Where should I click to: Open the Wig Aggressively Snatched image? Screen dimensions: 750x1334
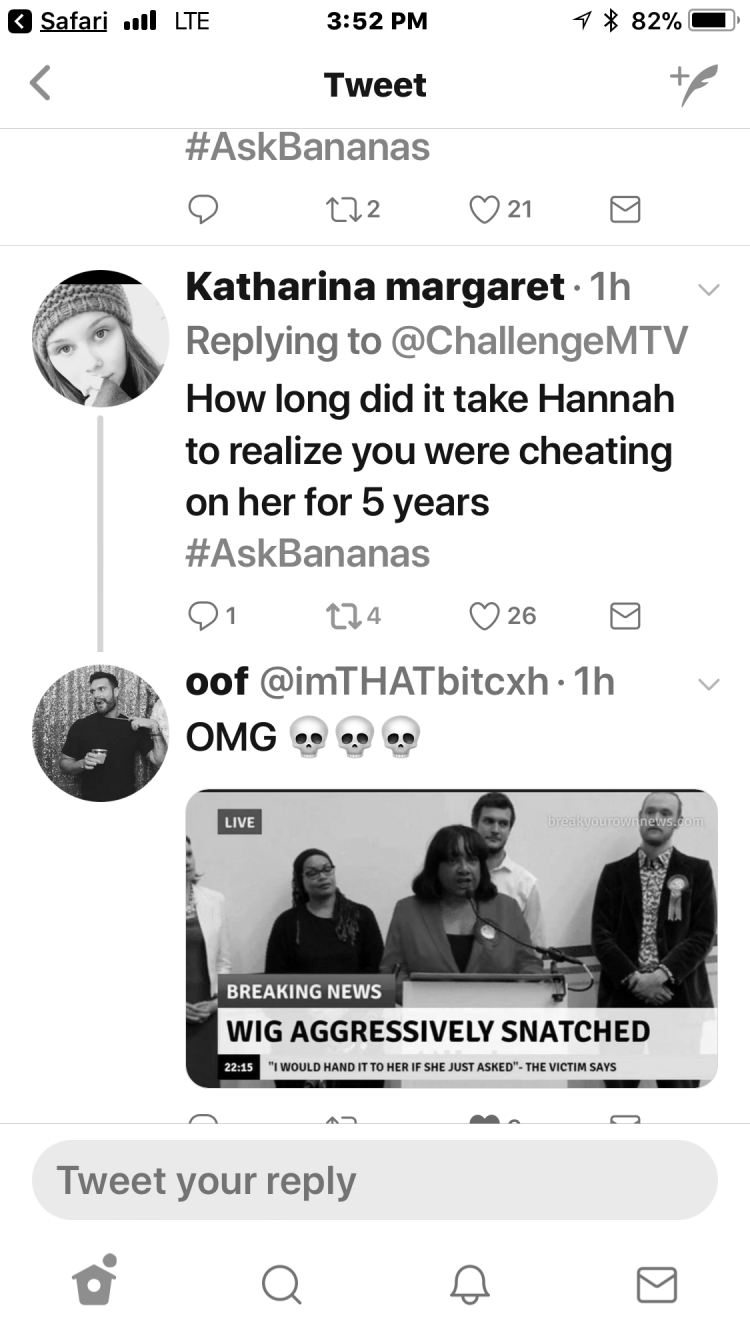click(452, 939)
